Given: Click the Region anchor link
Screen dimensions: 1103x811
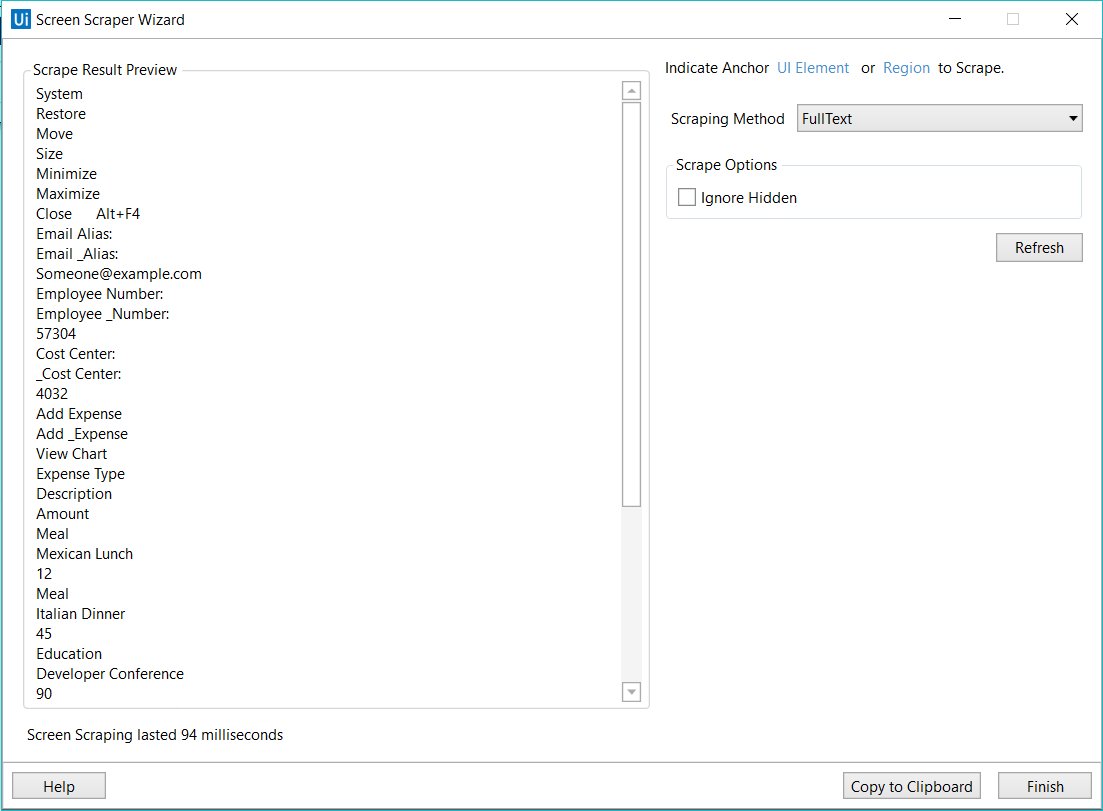Looking at the screenshot, I should pos(906,67).
